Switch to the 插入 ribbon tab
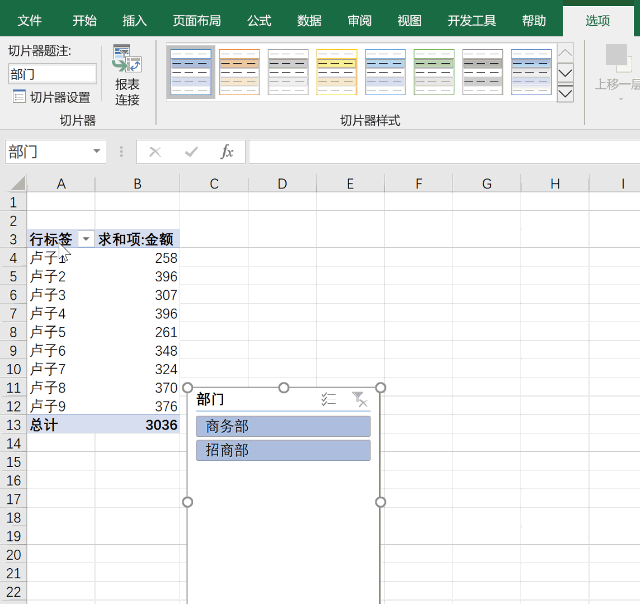The width and height of the screenshot is (640, 604). point(135,20)
